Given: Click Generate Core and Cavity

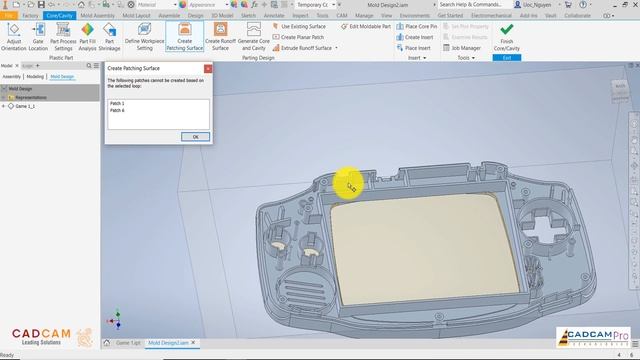Looking at the screenshot, I should 253,37.
